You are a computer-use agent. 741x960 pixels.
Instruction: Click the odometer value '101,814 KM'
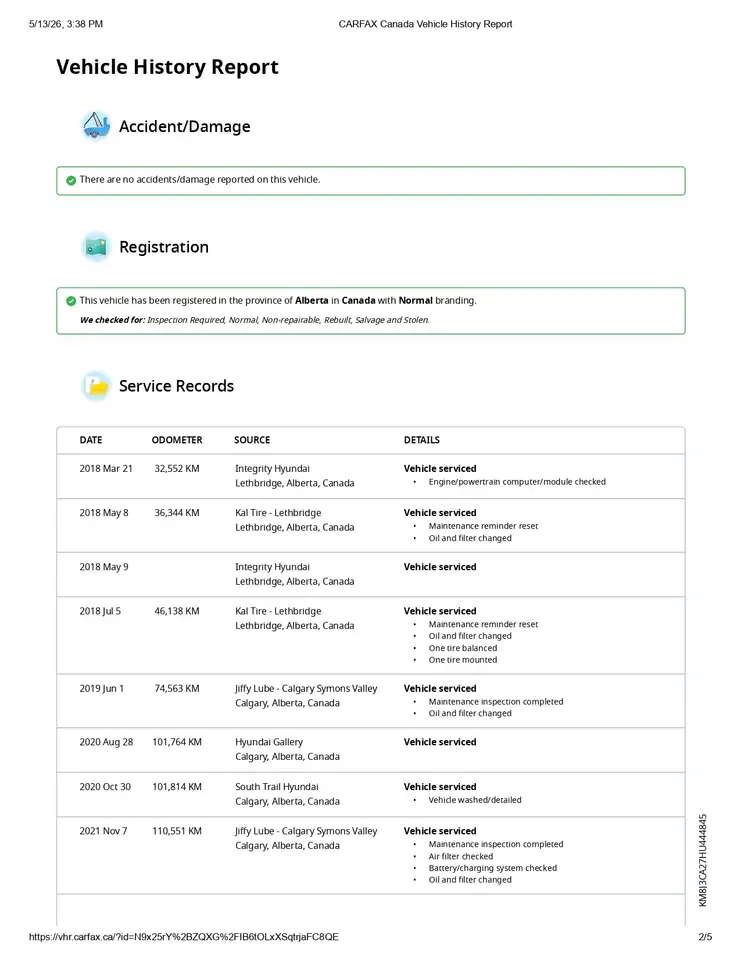(x=176, y=787)
